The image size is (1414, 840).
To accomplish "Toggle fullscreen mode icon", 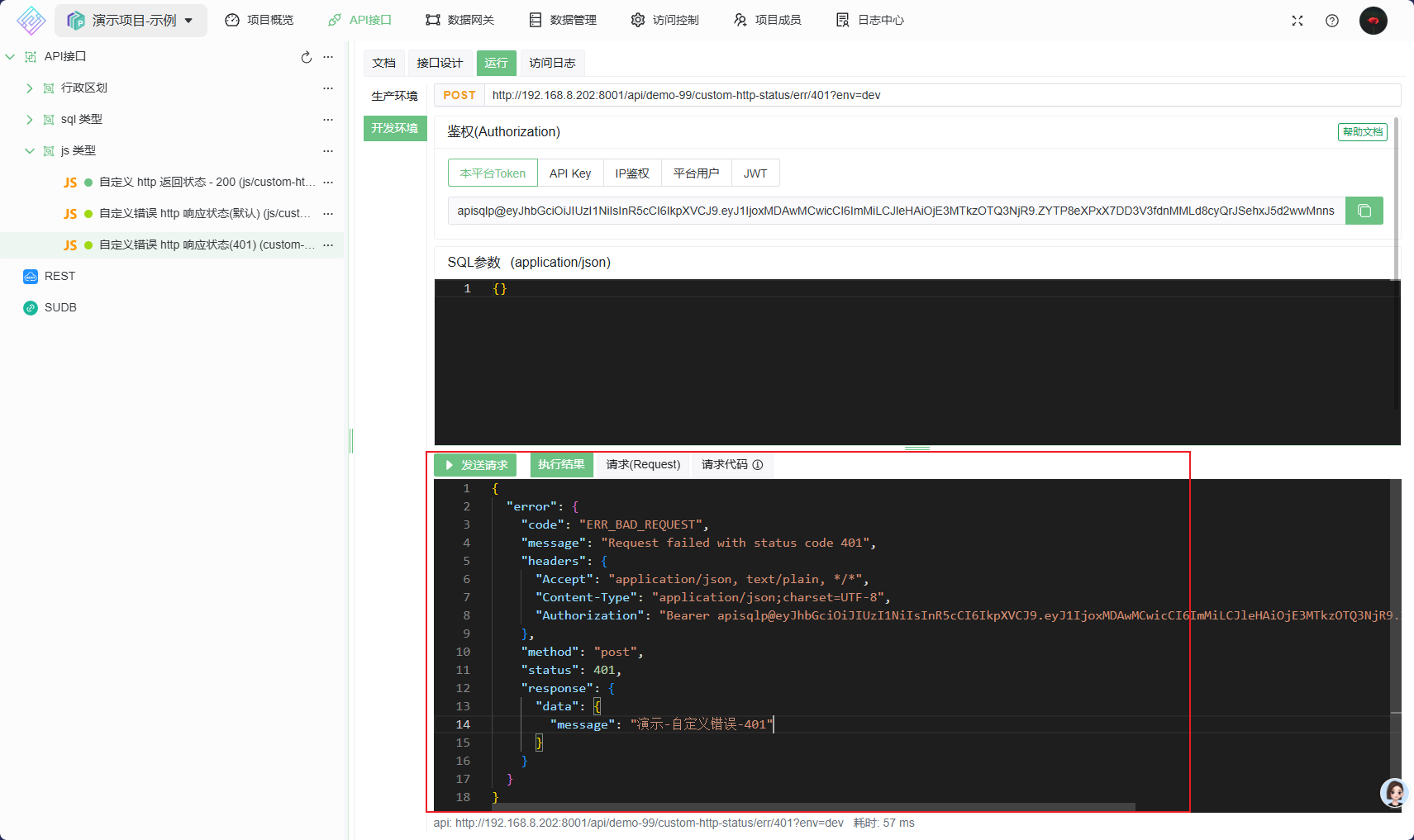I will [1297, 21].
